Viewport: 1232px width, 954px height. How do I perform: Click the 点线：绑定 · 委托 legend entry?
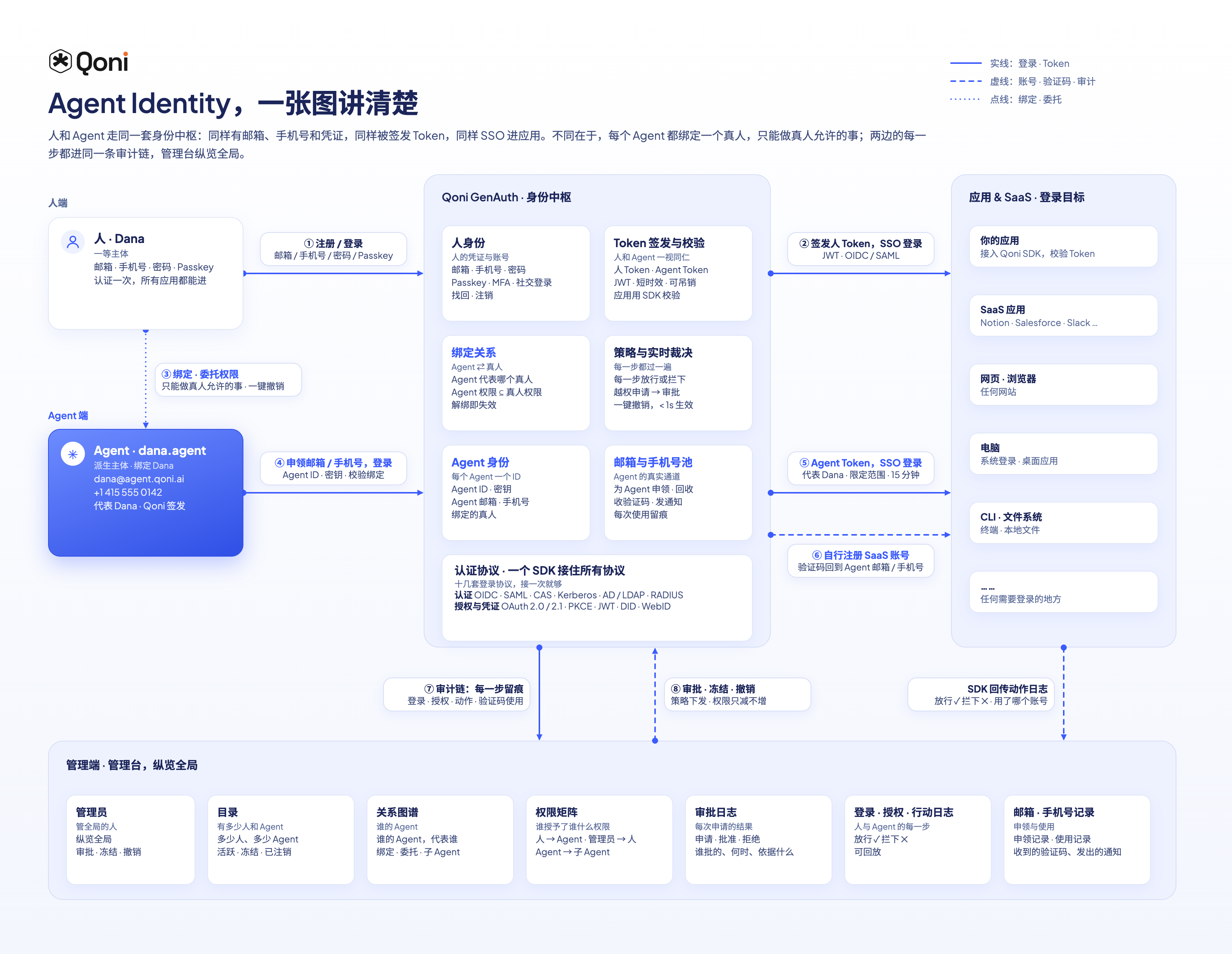click(x=1006, y=99)
